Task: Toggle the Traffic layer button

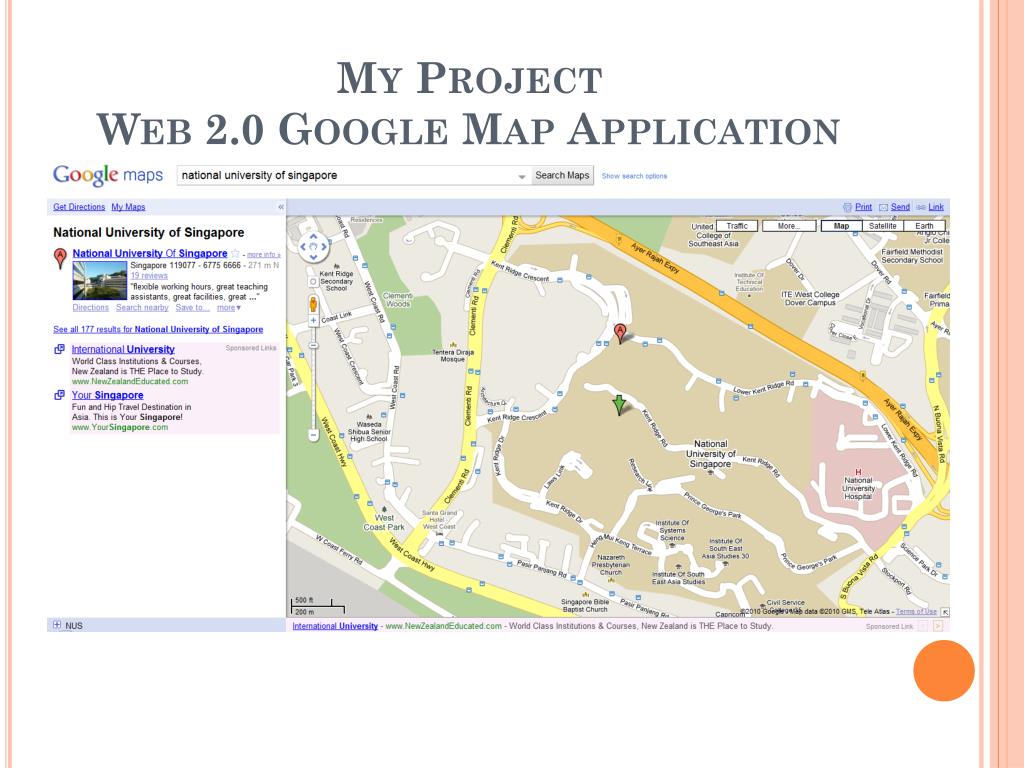Action: [737, 226]
